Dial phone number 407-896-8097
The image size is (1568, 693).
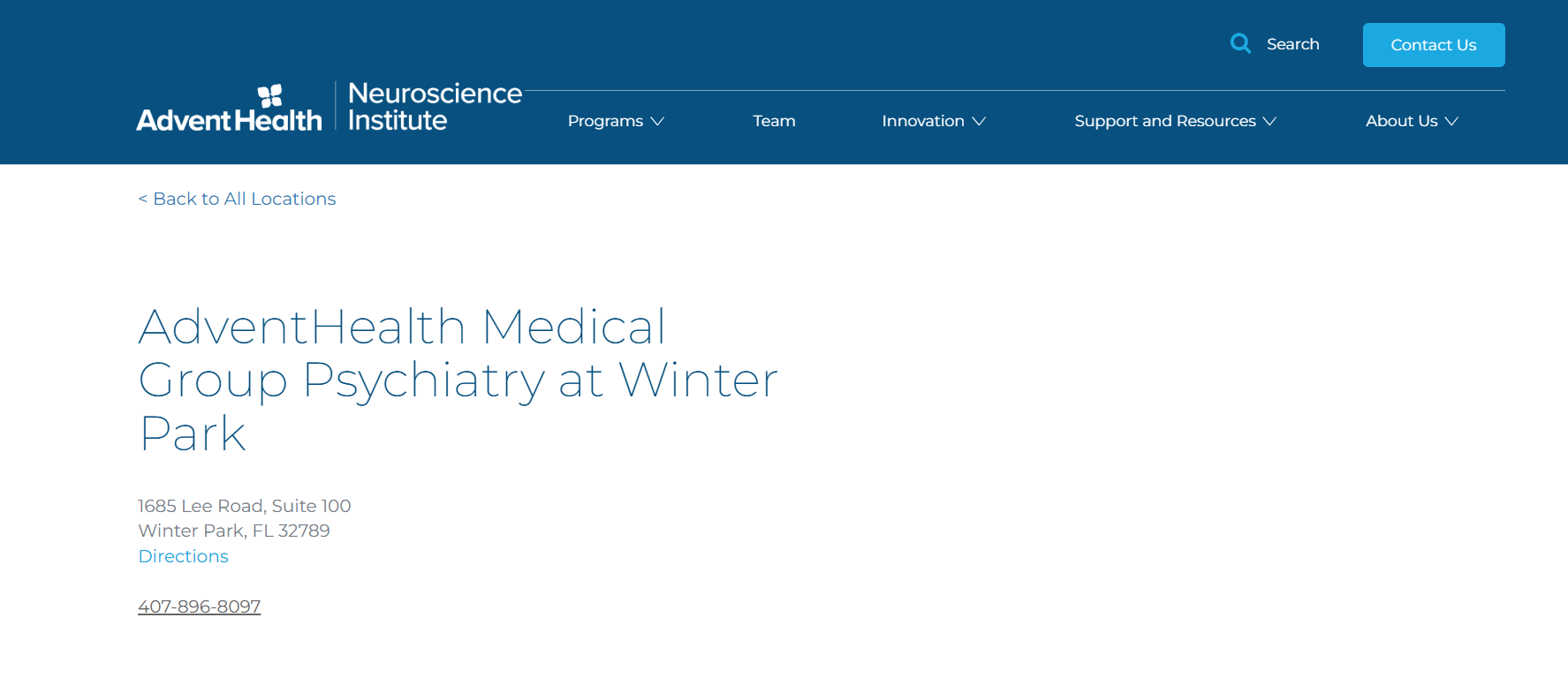tap(199, 606)
